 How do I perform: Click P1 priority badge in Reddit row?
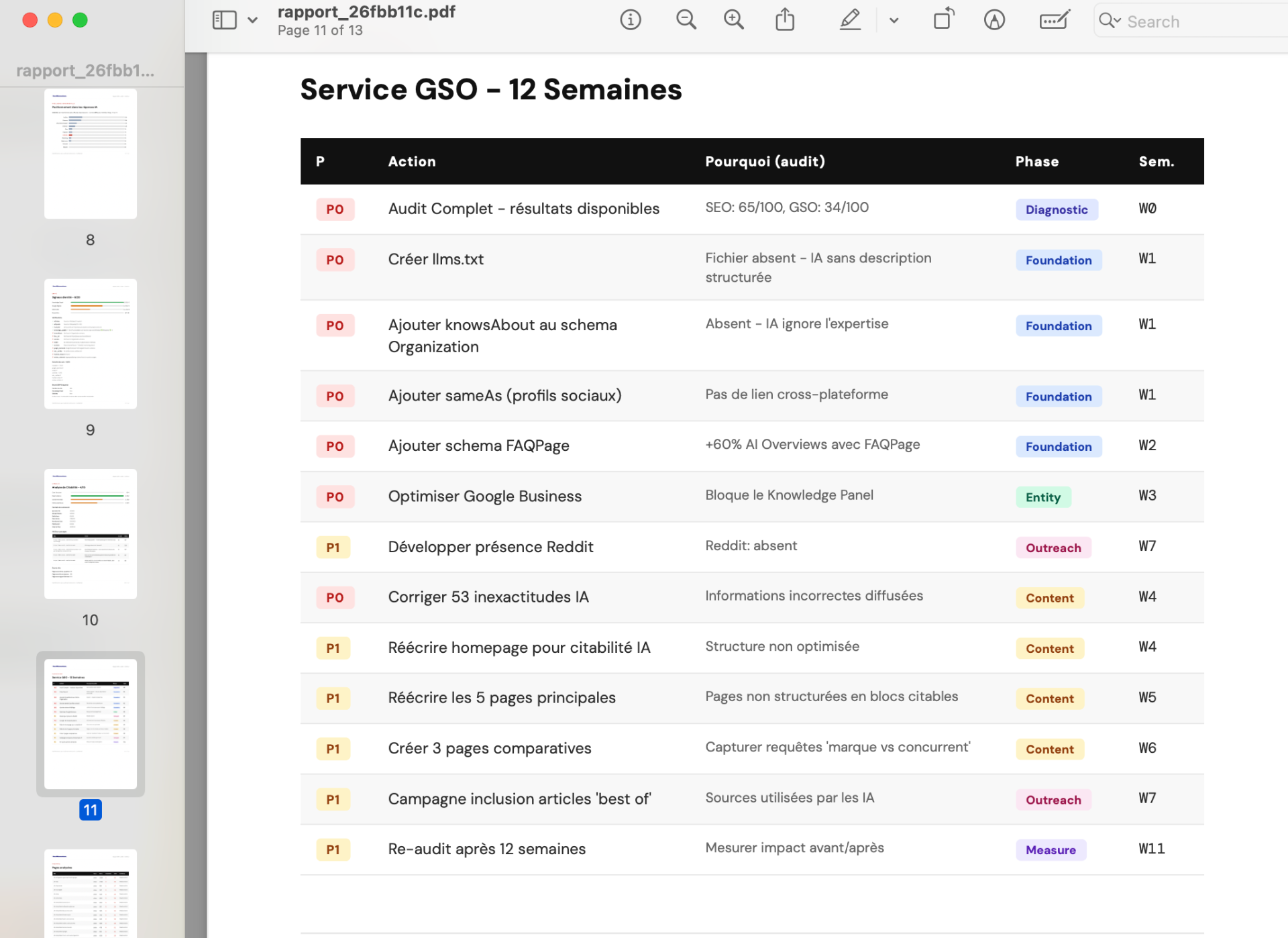(333, 548)
